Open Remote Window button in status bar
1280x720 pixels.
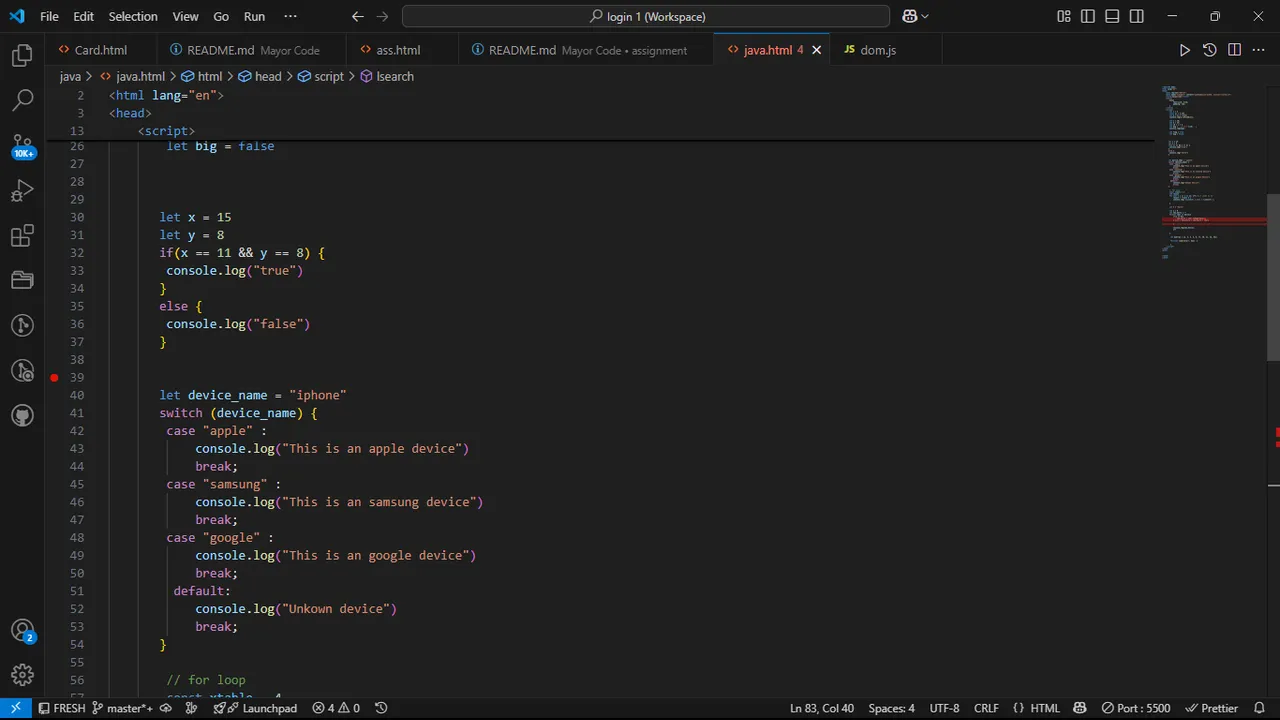pos(15,708)
